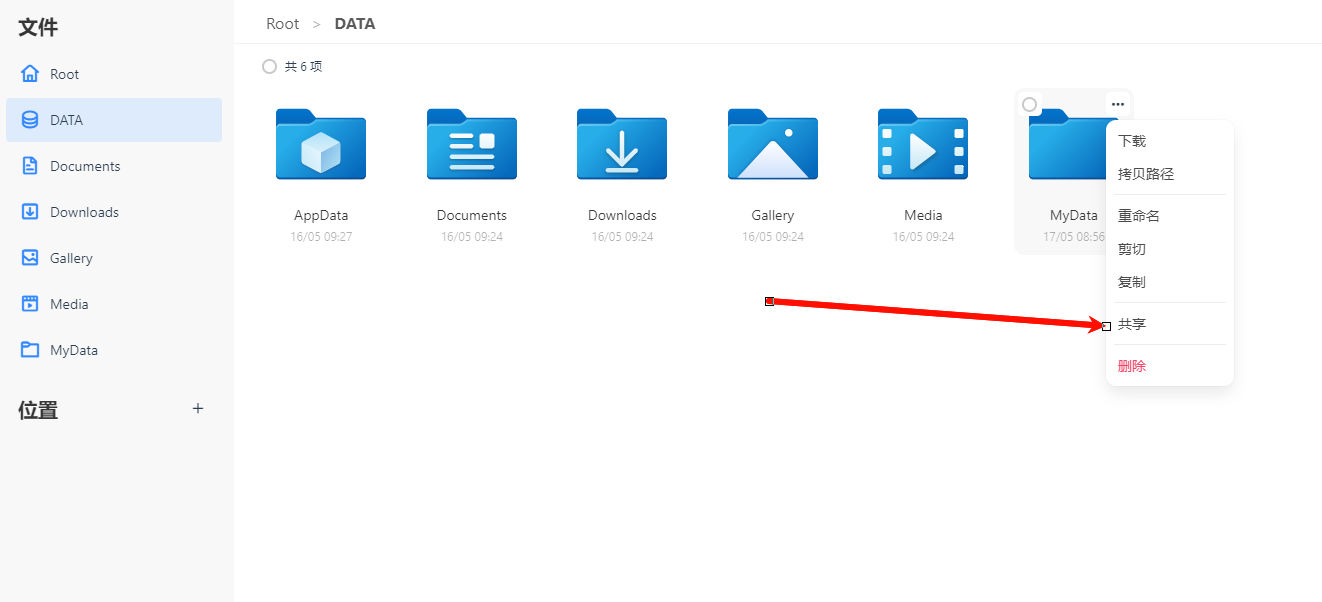Click the plus button next to 位置

(198, 408)
